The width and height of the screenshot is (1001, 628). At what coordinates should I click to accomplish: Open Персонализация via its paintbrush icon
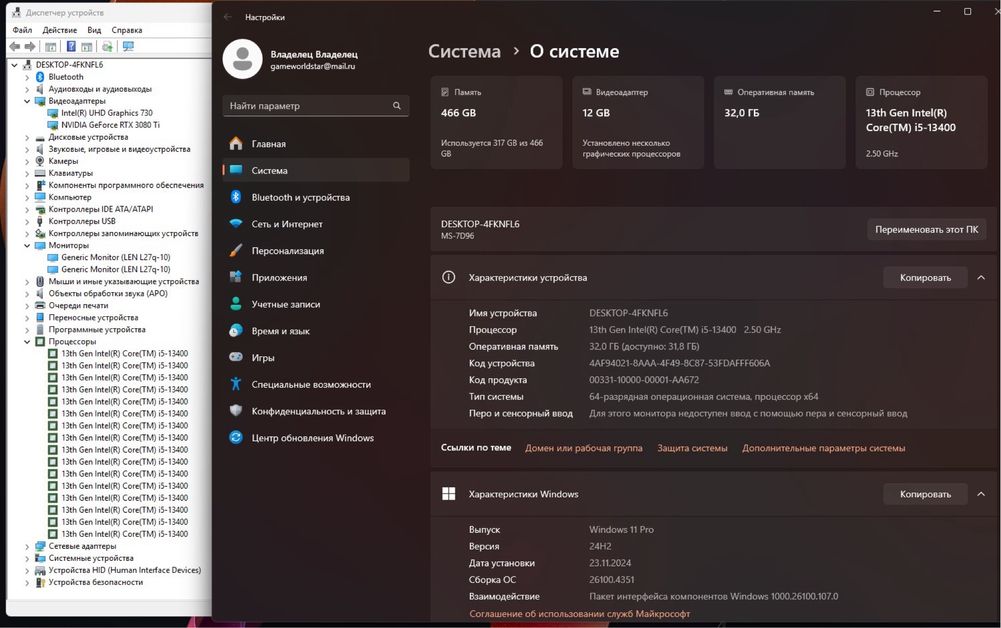236,251
